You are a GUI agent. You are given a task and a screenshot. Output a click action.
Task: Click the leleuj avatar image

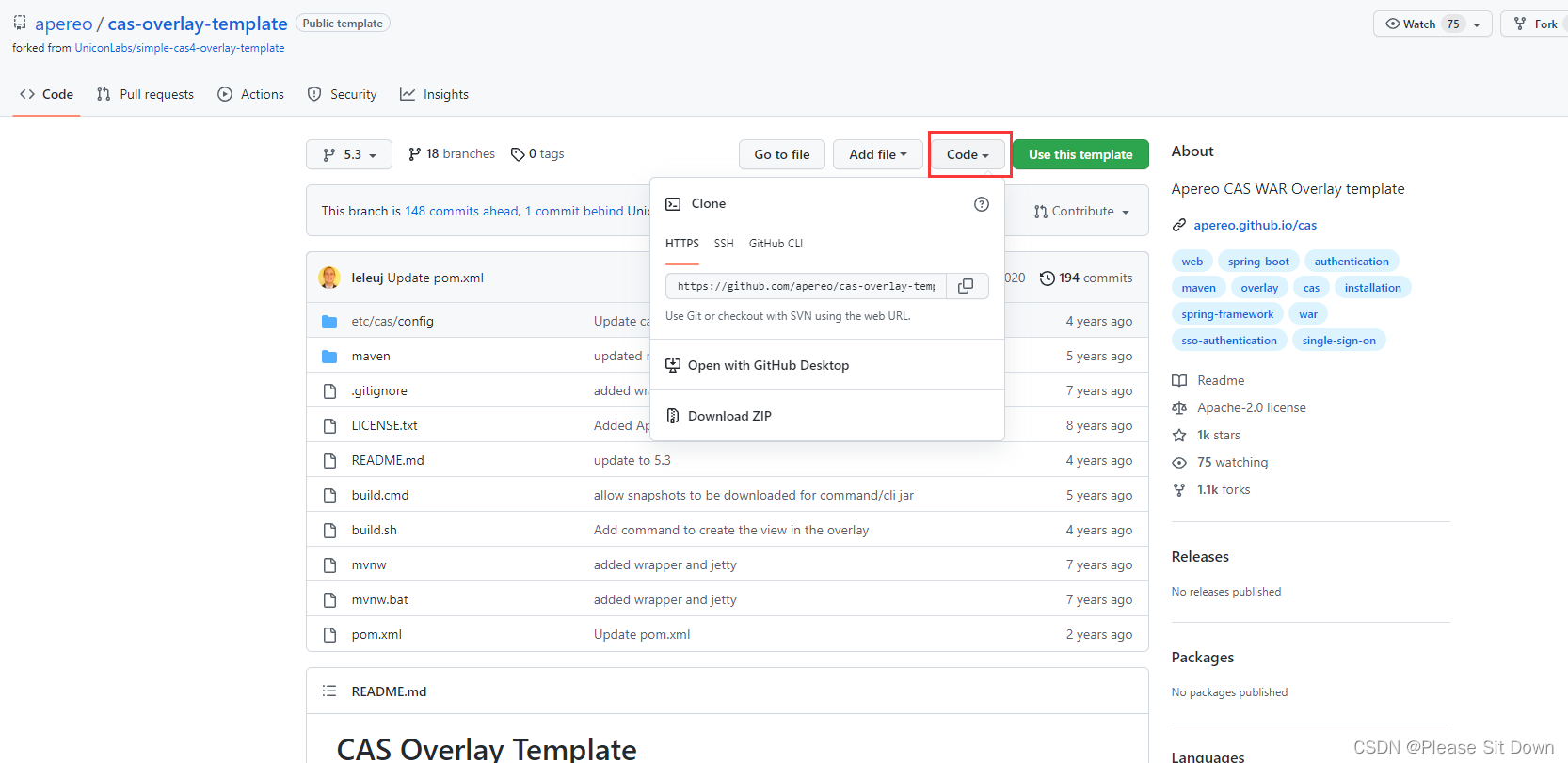coord(329,278)
